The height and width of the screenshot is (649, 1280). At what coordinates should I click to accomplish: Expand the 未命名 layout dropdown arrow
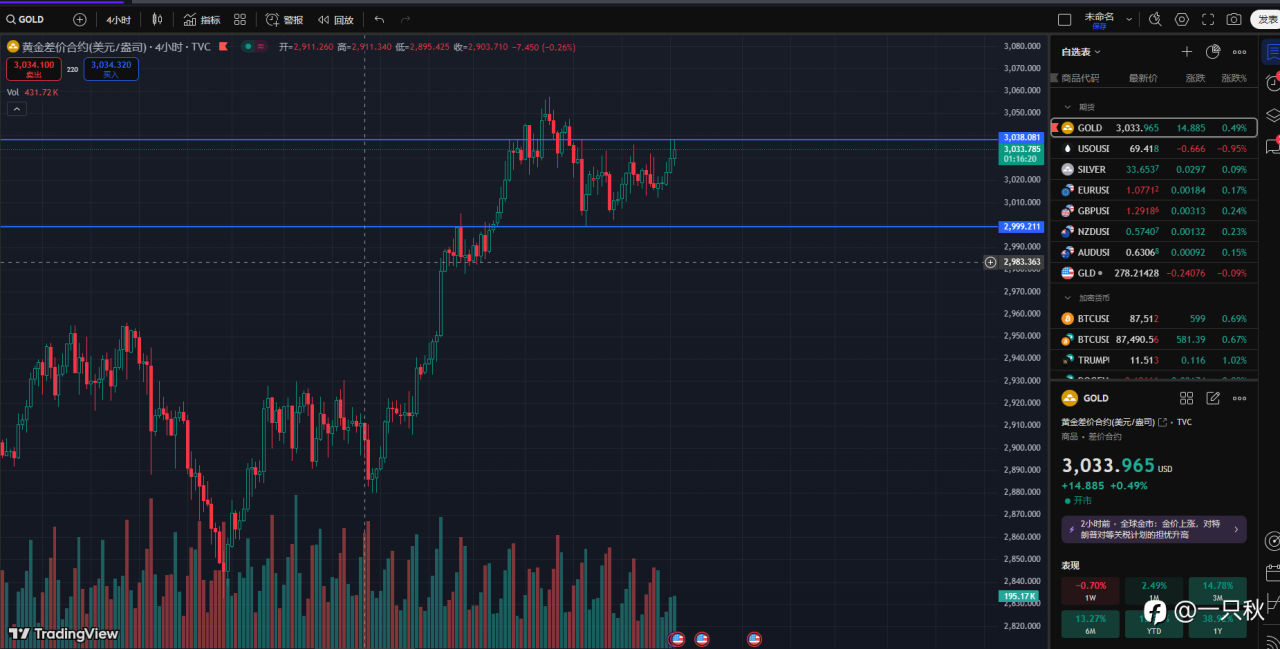1129,18
